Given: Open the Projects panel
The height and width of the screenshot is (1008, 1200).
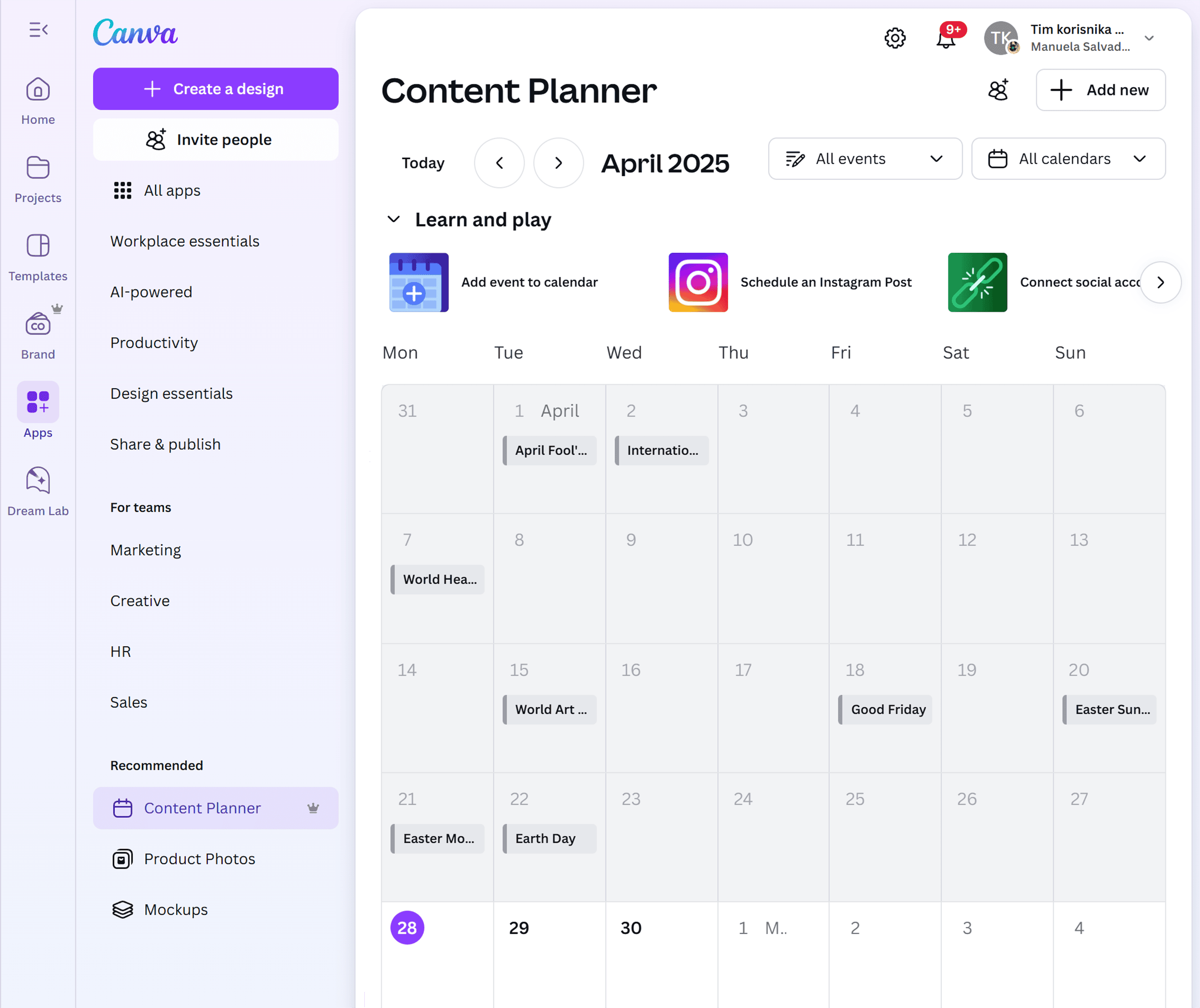Looking at the screenshot, I should click(37, 178).
